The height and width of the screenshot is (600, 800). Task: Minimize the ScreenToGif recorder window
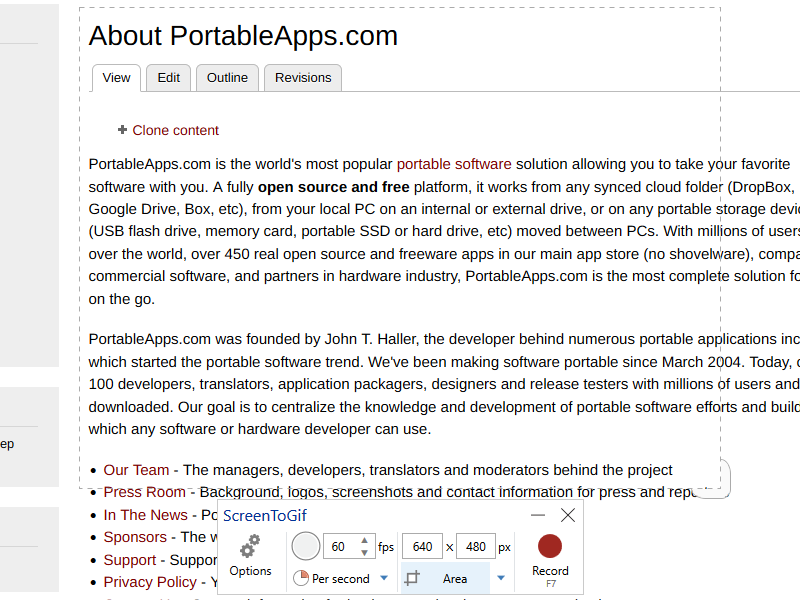(x=538, y=515)
